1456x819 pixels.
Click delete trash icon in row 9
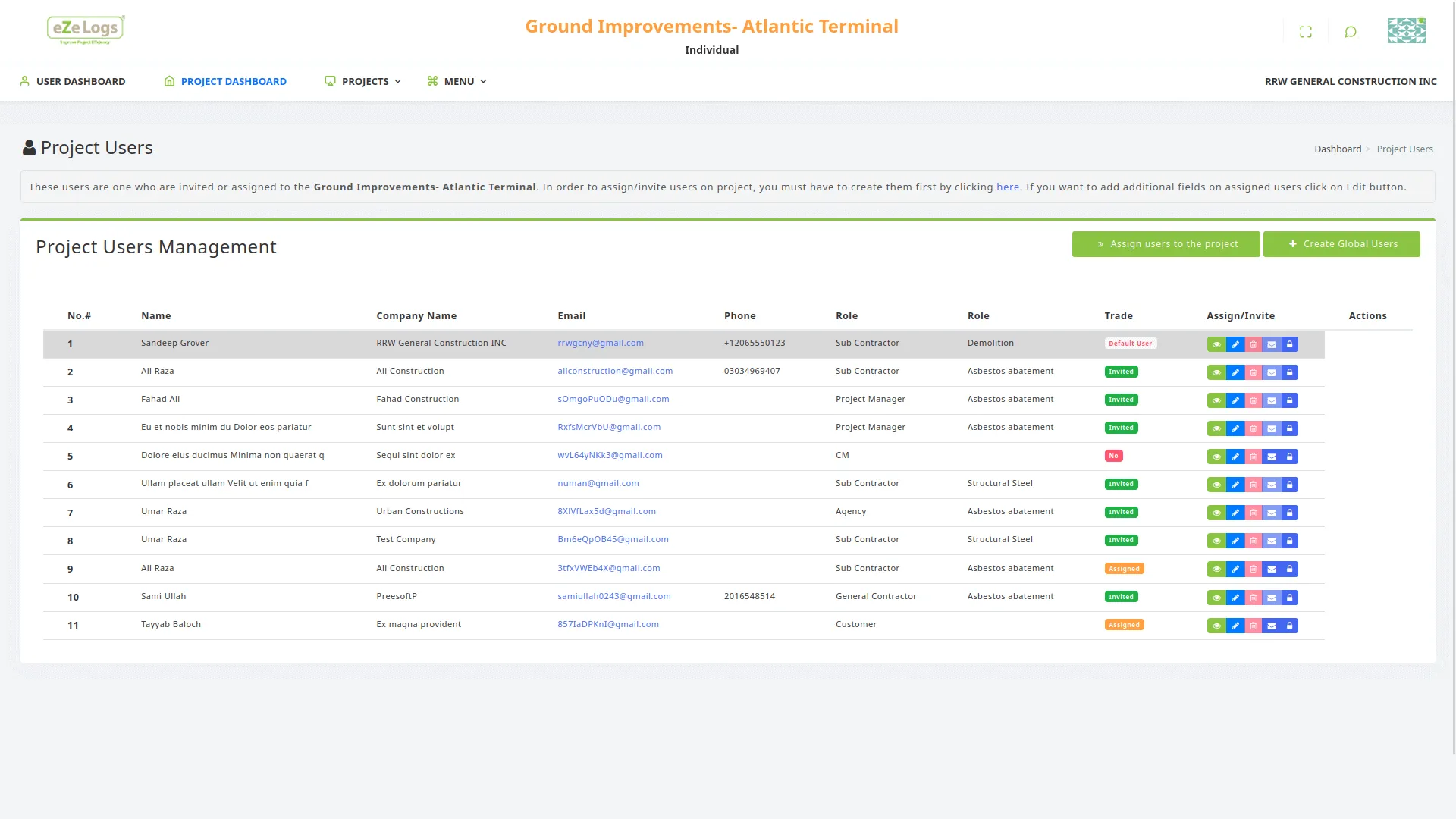point(1253,569)
